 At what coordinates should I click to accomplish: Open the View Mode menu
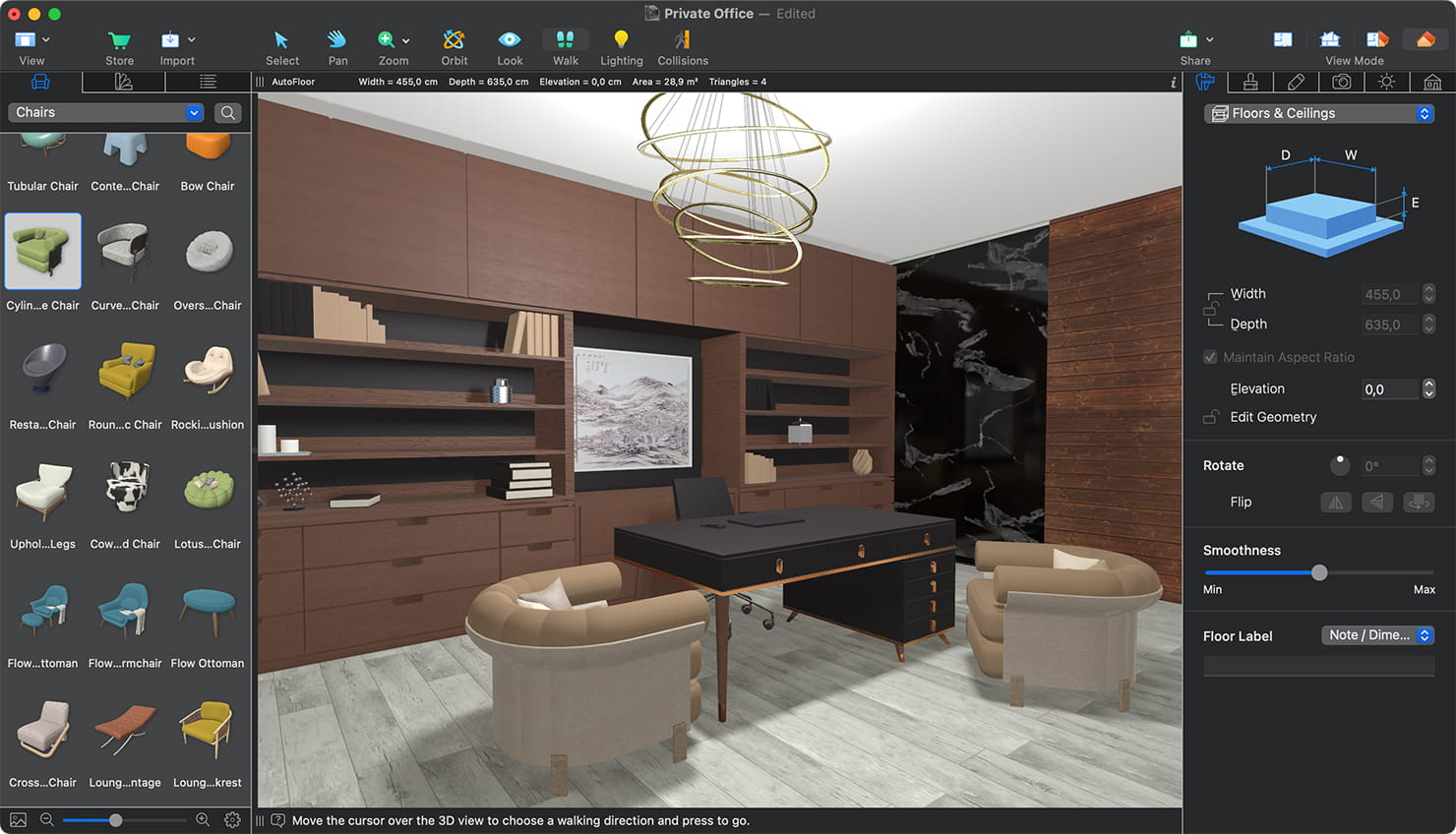pos(1354,46)
